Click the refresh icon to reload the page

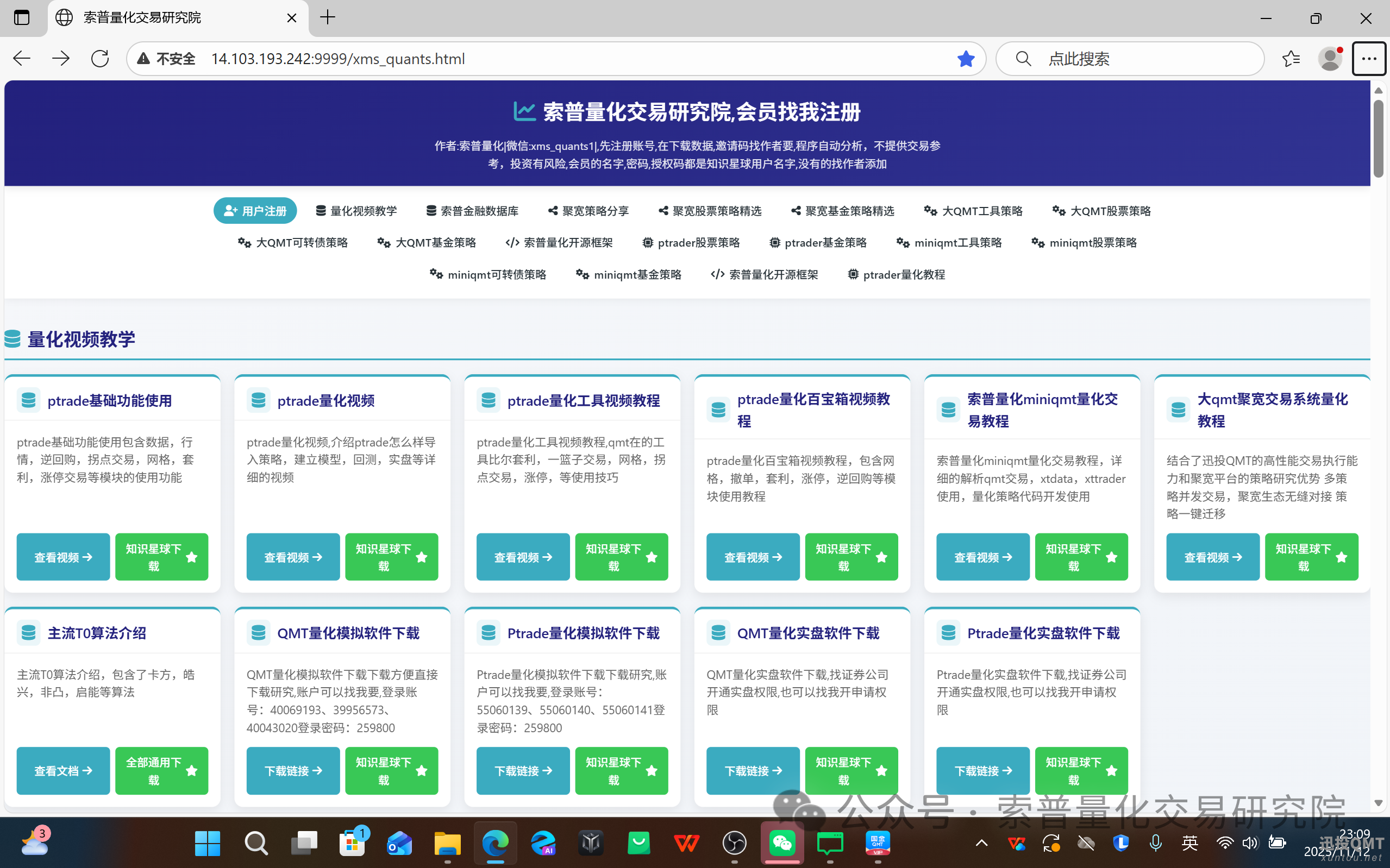[99, 58]
